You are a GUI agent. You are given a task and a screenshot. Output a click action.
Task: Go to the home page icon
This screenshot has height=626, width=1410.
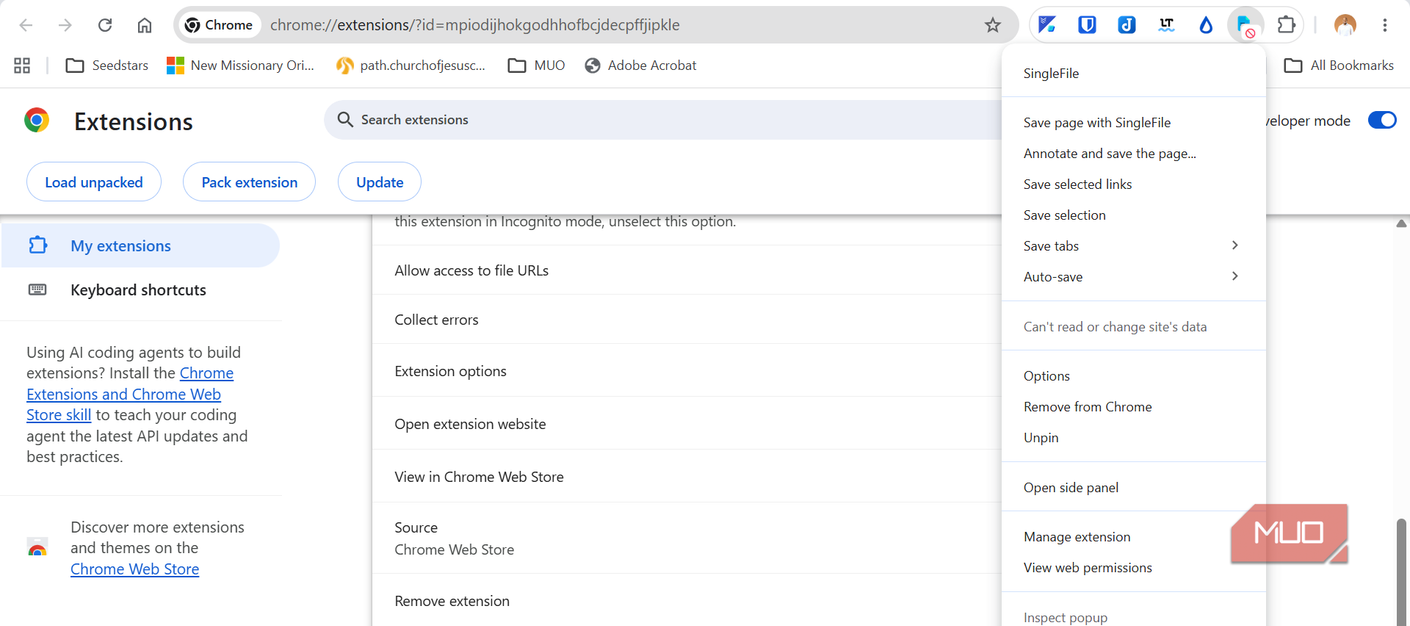[x=145, y=25]
